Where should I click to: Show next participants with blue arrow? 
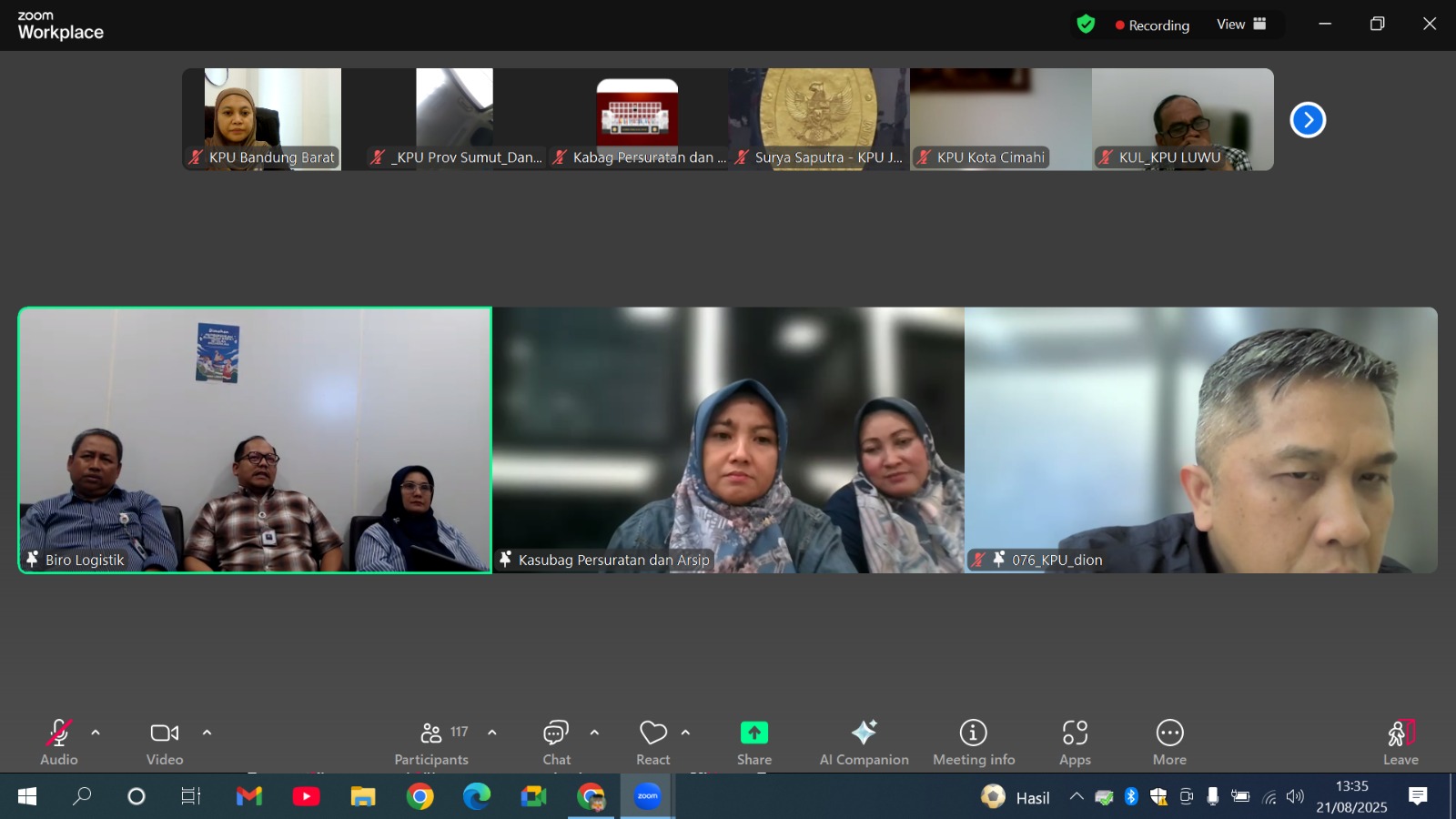pyautogui.click(x=1308, y=120)
